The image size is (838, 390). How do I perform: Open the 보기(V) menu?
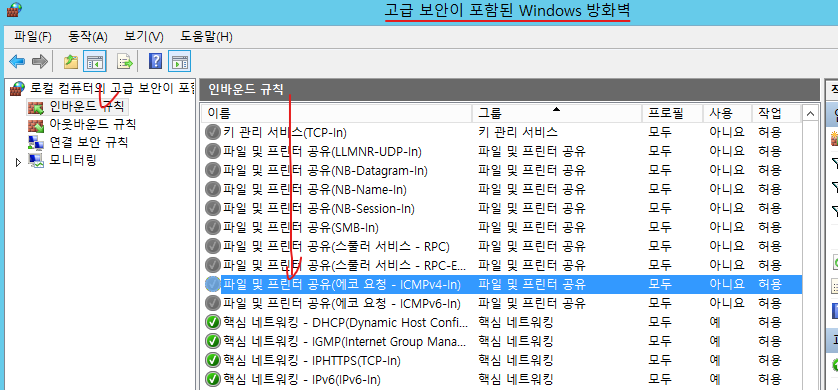coord(144,37)
